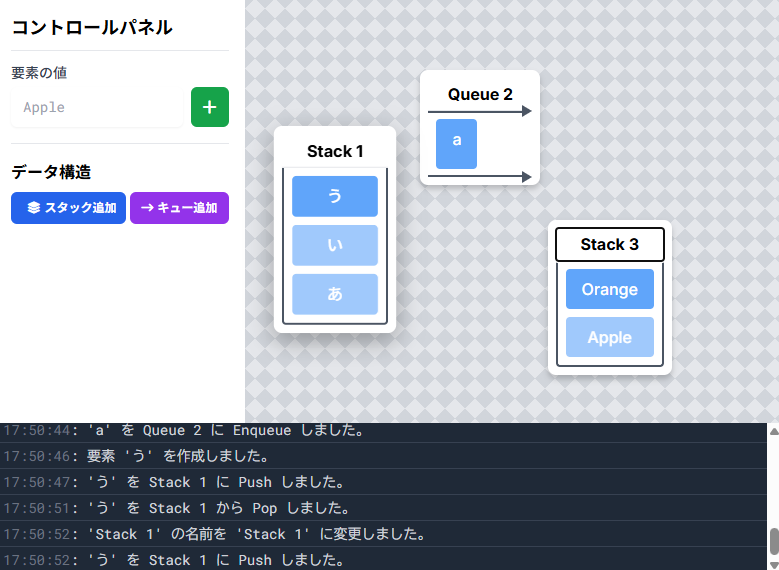This screenshot has width=779, height=570.
Task: Click the arrow icon on キュー追加 button
Action: coord(147,208)
